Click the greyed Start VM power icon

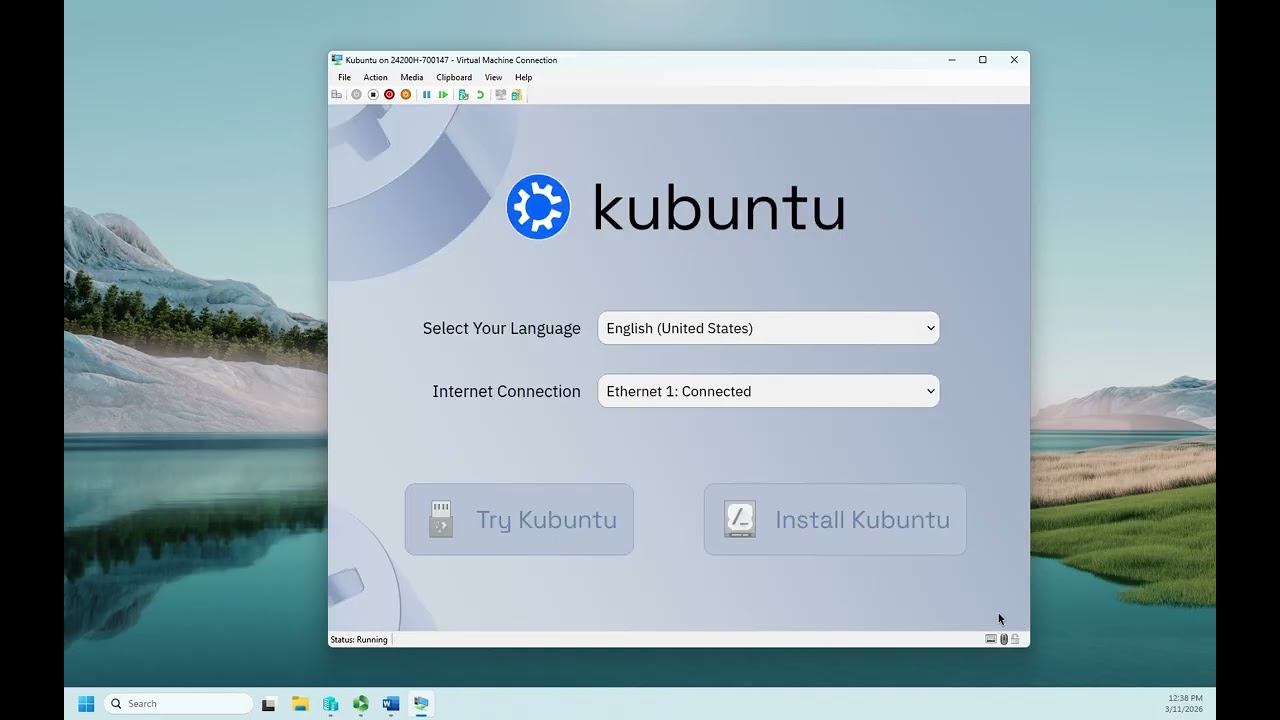coord(356,95)
